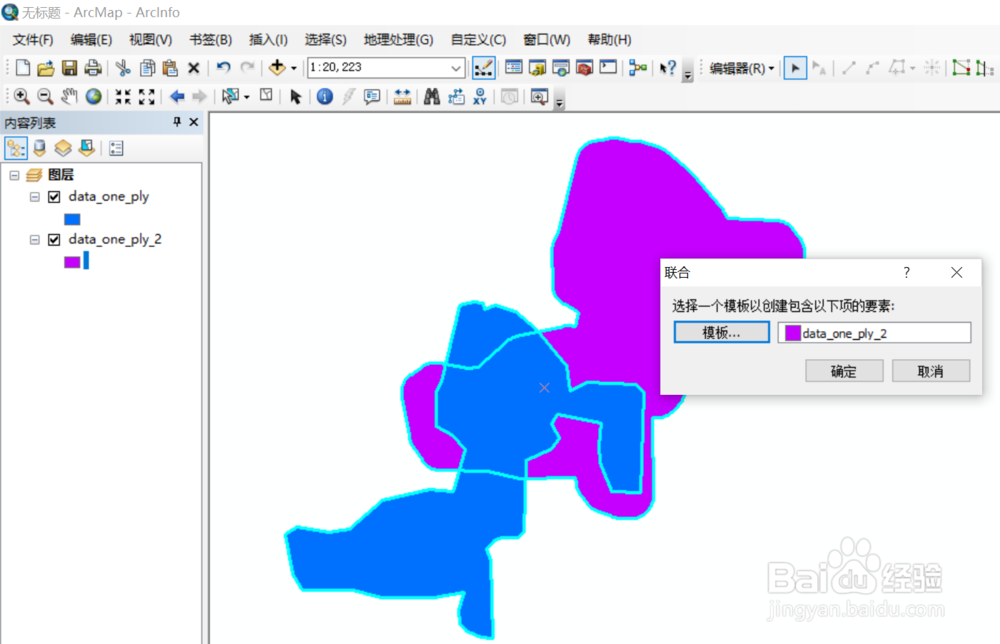Screen dimensions: 1000x644
Task: Click 模板... button in 联合 dialog
Action: pos(721,332)
